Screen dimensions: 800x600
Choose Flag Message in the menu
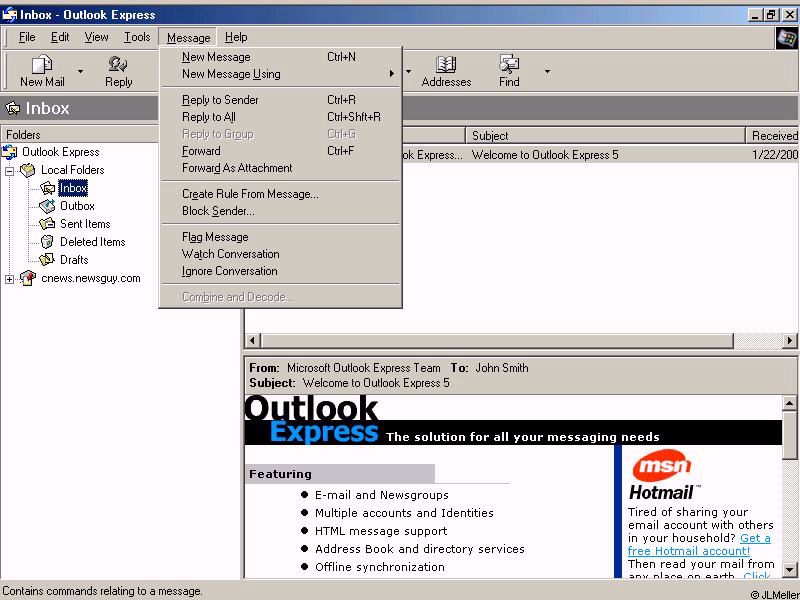pos(215,237)
